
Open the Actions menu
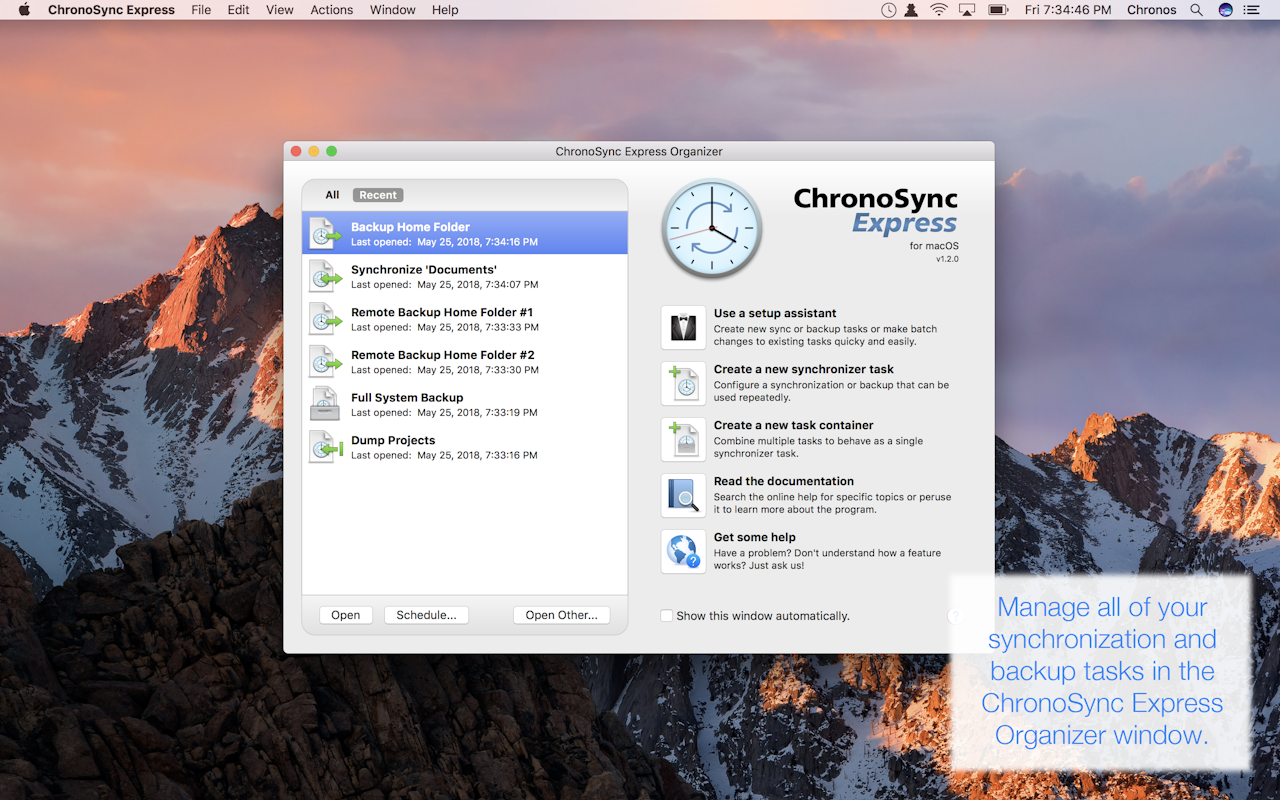331,10
